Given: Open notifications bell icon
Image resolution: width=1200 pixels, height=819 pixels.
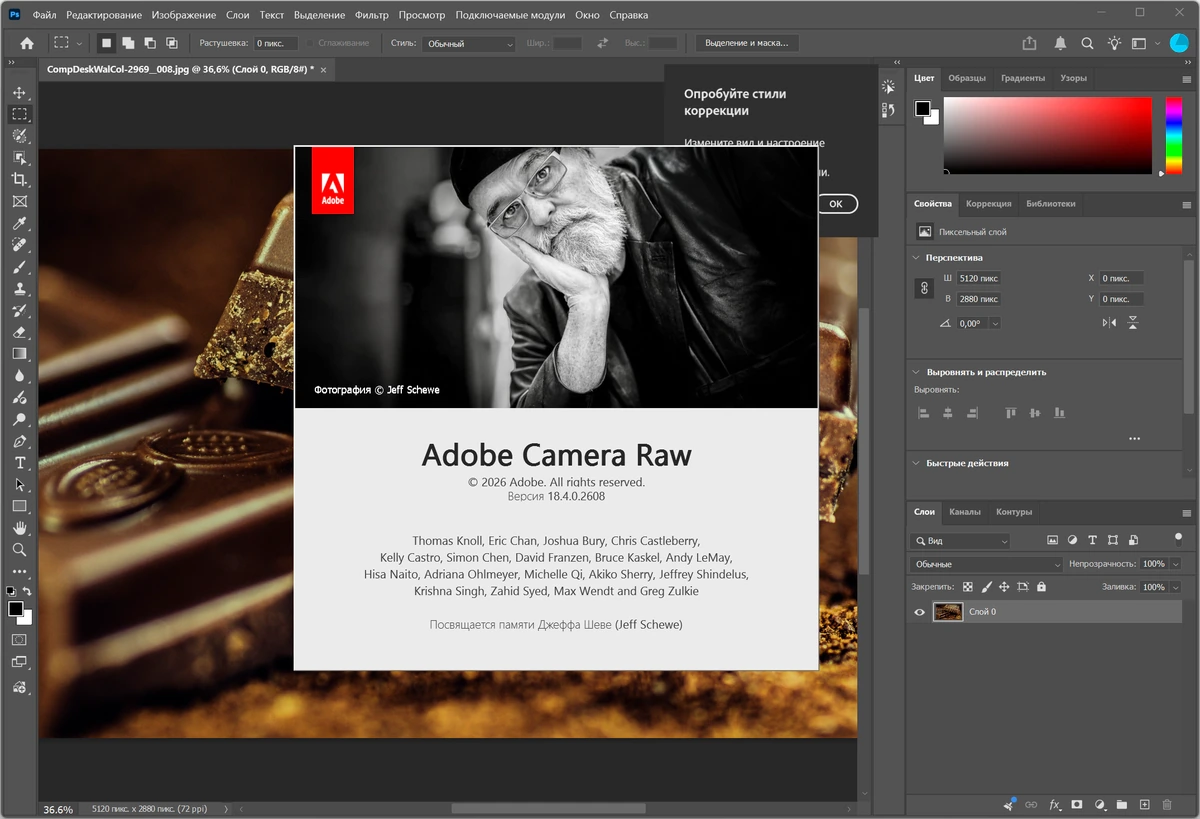Looking at the screenshot, I should coord(1059,43).
